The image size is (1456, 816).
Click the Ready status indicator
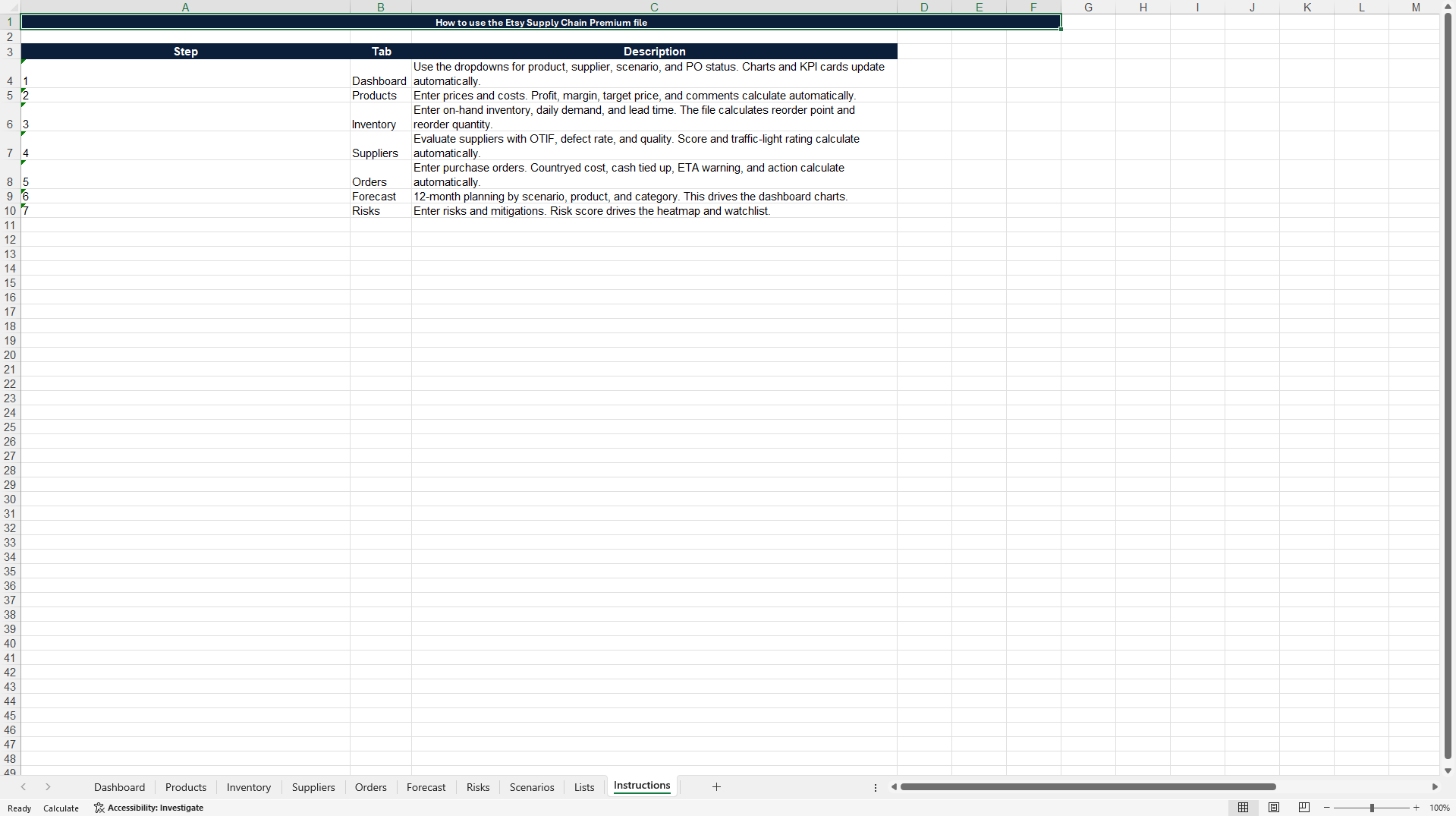20,808
